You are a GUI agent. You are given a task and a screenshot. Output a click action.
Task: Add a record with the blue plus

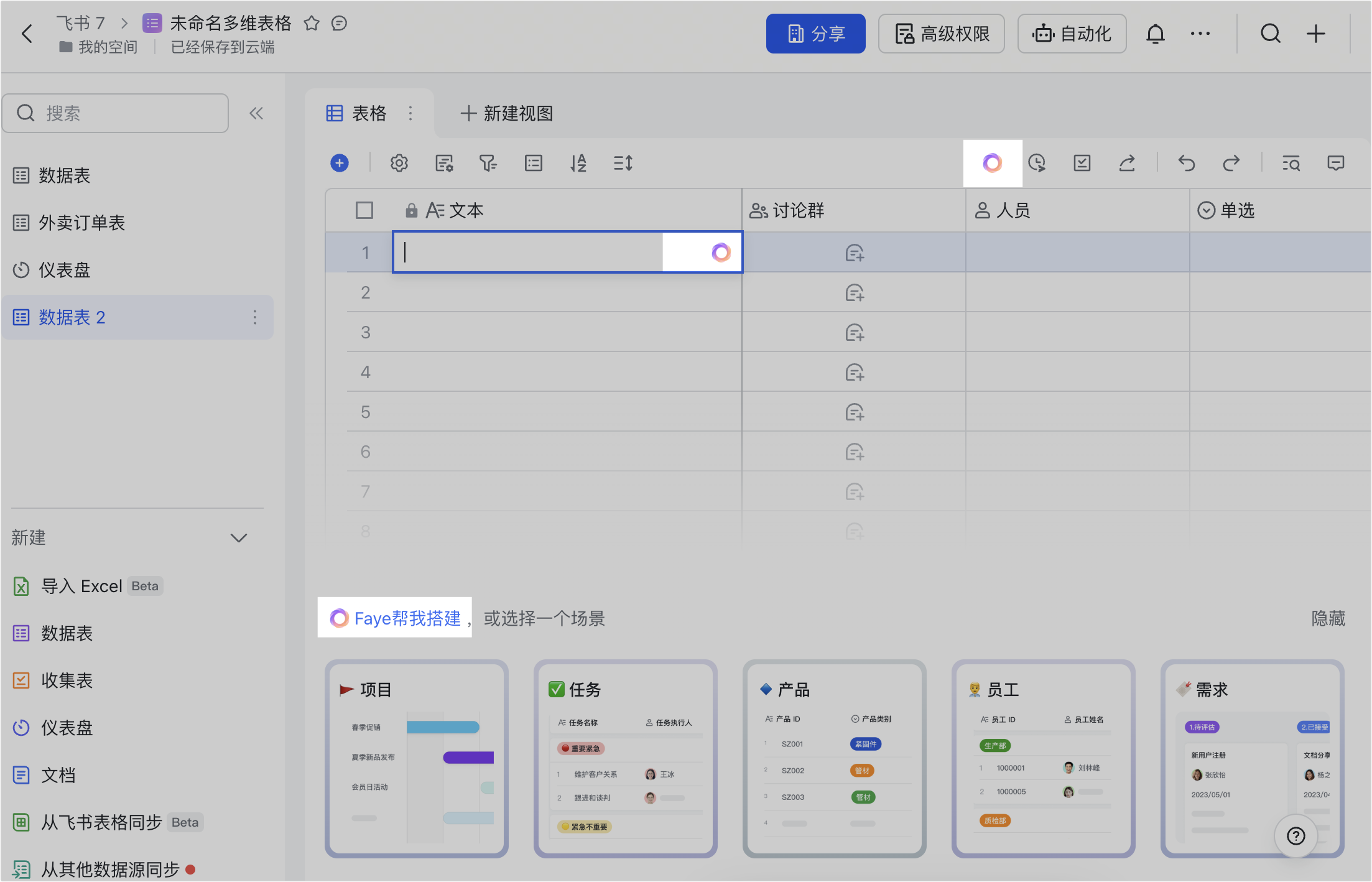tap(340, 163)
